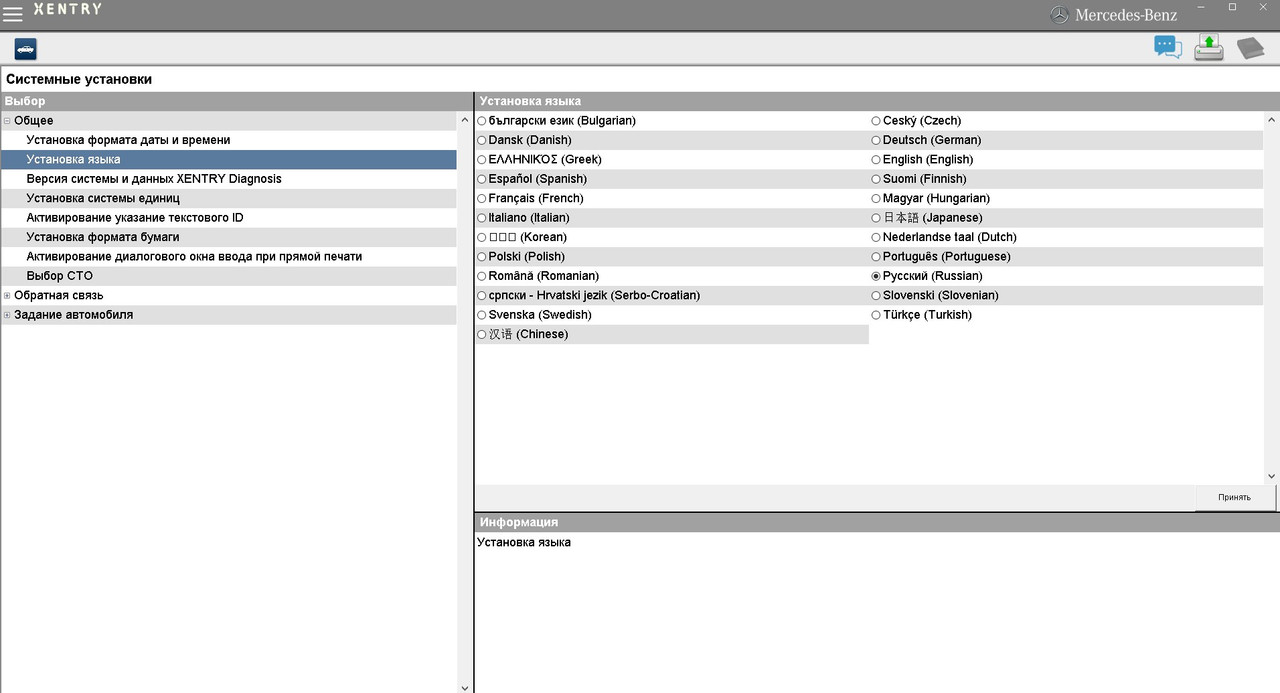1280x693 pixels.
Task: Select Svenska (Swedish) radio button
Action: tap(482, 315)
